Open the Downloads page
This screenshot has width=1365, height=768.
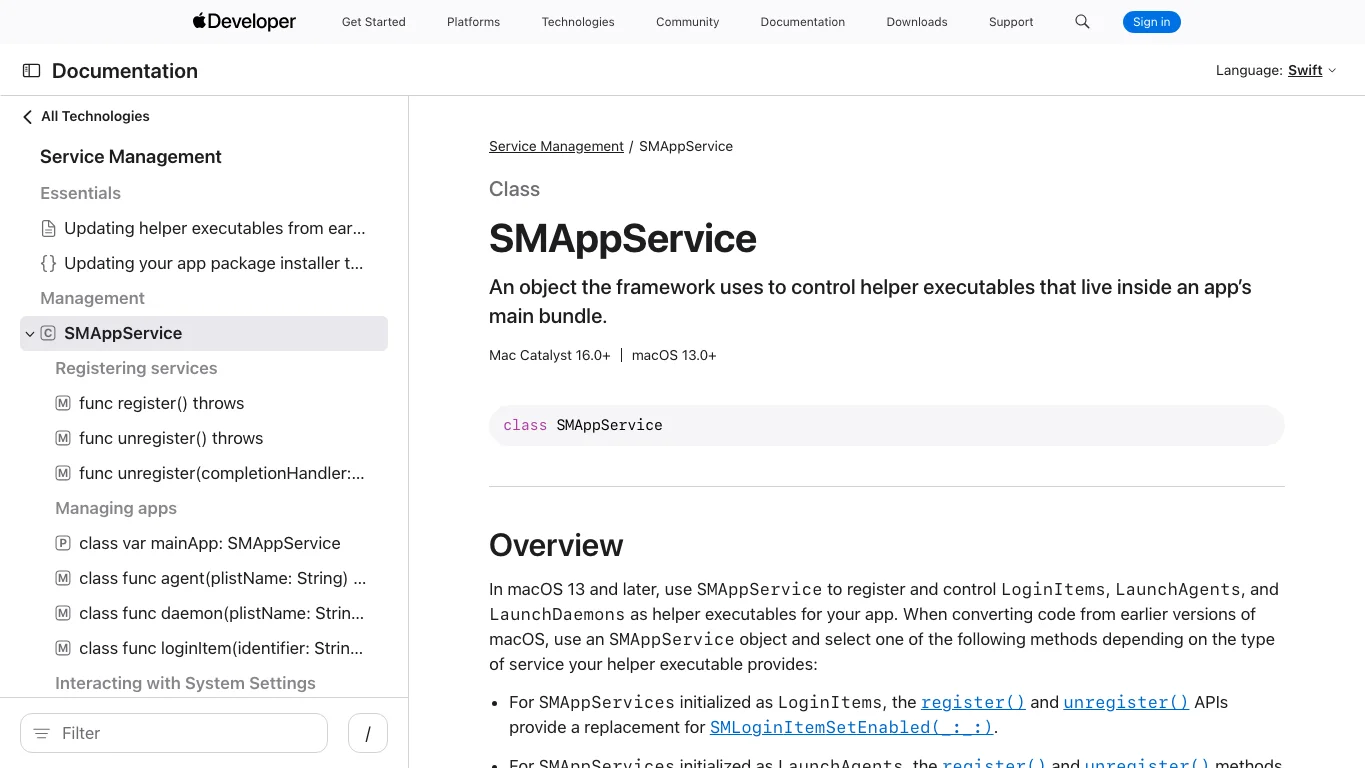click(x=917, y=22)
